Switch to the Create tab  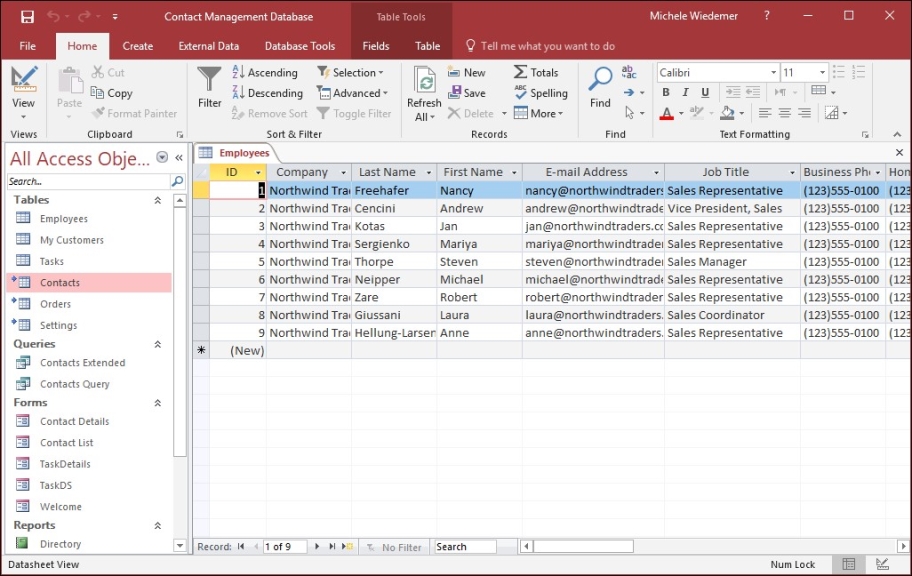(138, 46)
